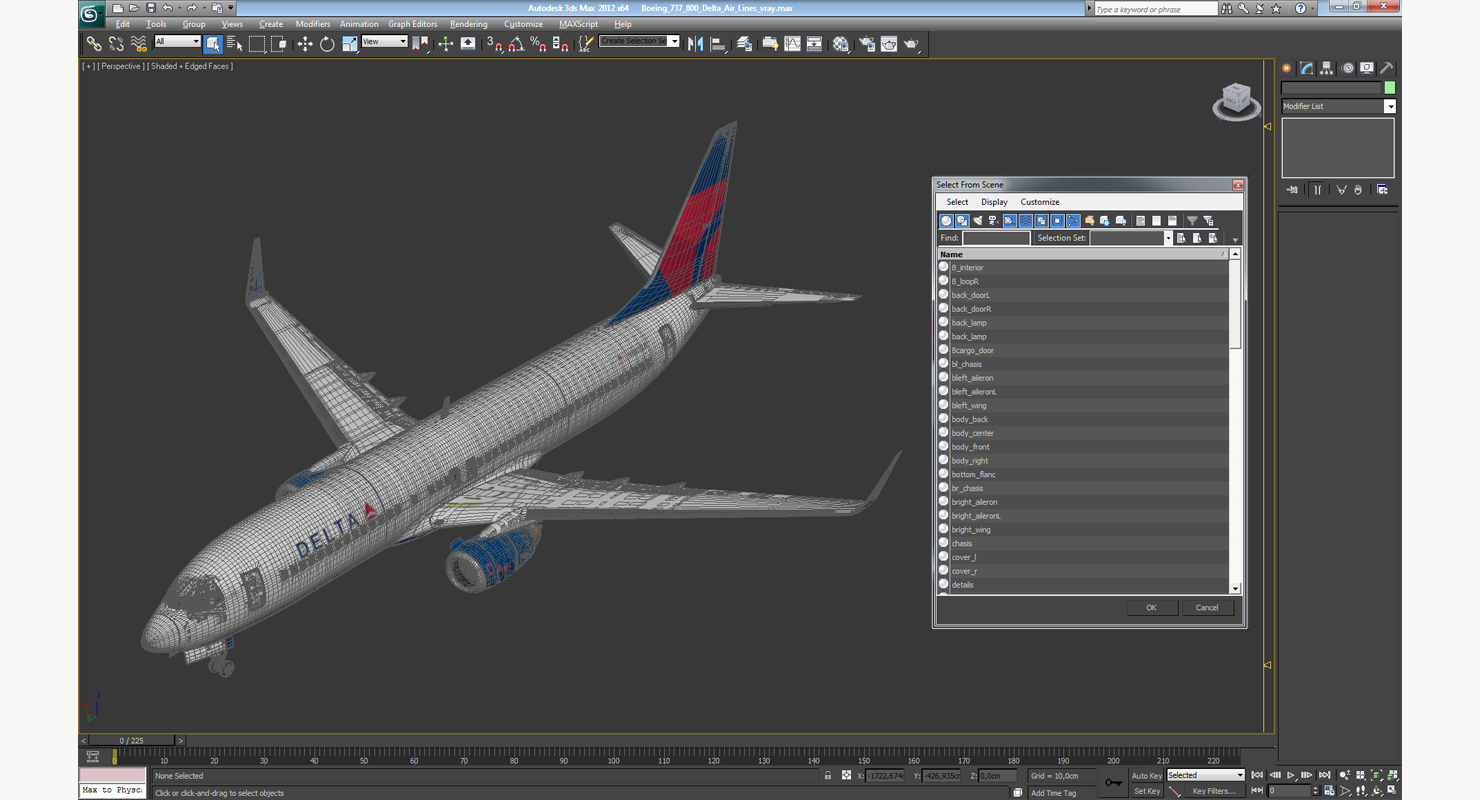This screenshot has width=1480, height=800.
Task: Click the Auto Key button
Action: 1147,776
